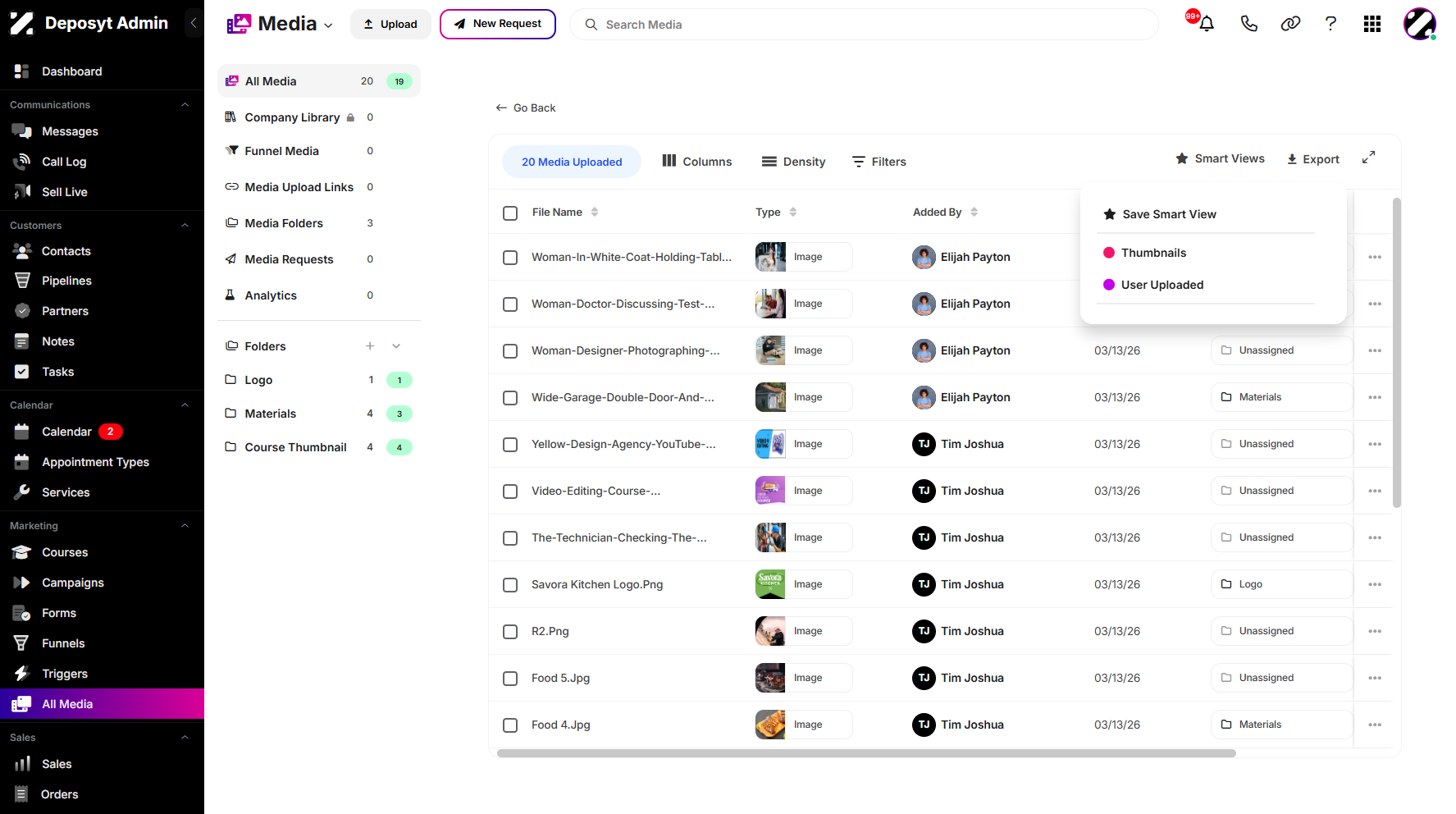Check the Yellow-Design-Agency-YouTube row checkbox
The image size is (1456, 814).
click(510, 445)
